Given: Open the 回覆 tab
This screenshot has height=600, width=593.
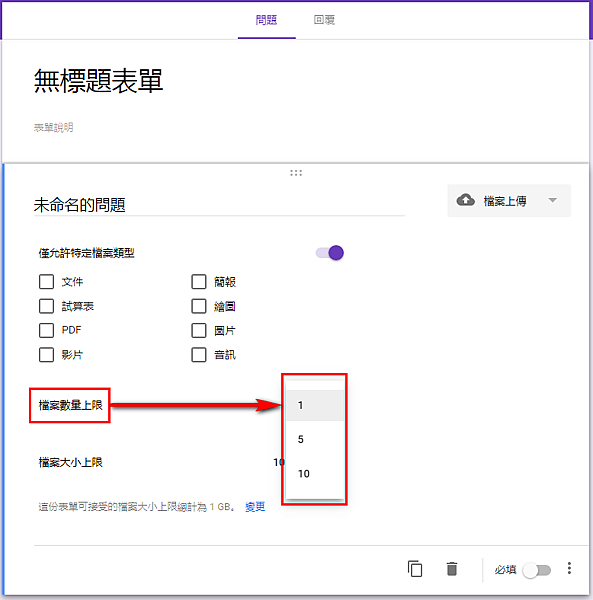Looking at the screenshot, I should (324, 20).
